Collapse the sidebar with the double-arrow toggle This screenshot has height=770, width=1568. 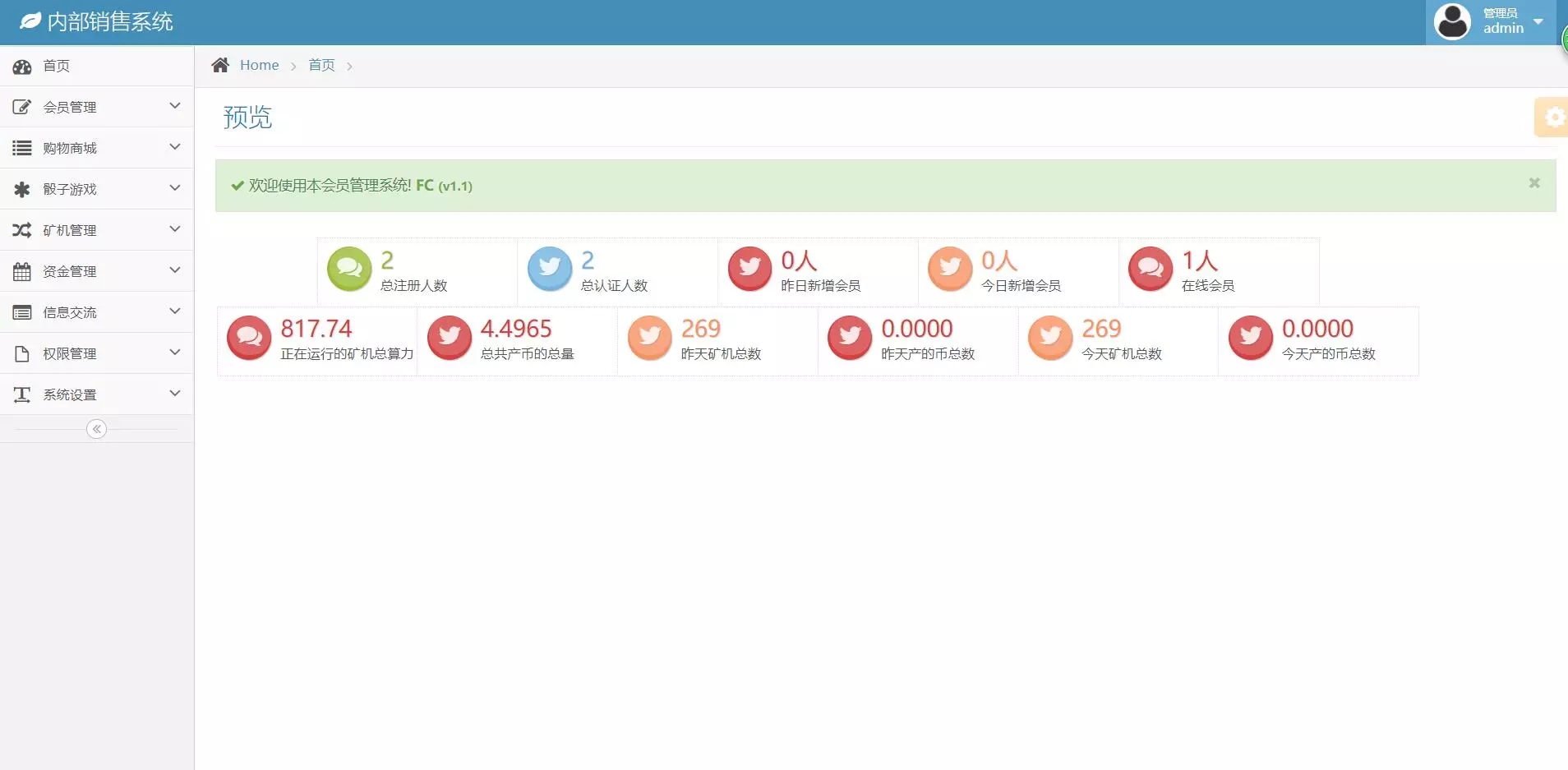(96, 429)
